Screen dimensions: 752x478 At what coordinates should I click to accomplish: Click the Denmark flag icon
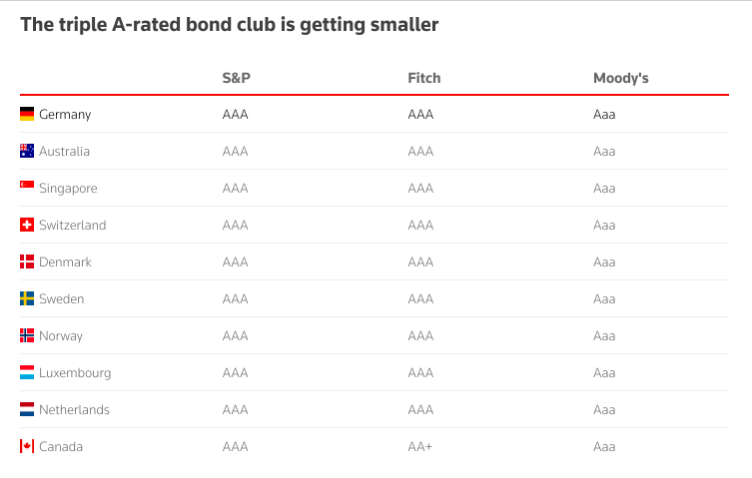pyautogui.click(x=27, y=262)
